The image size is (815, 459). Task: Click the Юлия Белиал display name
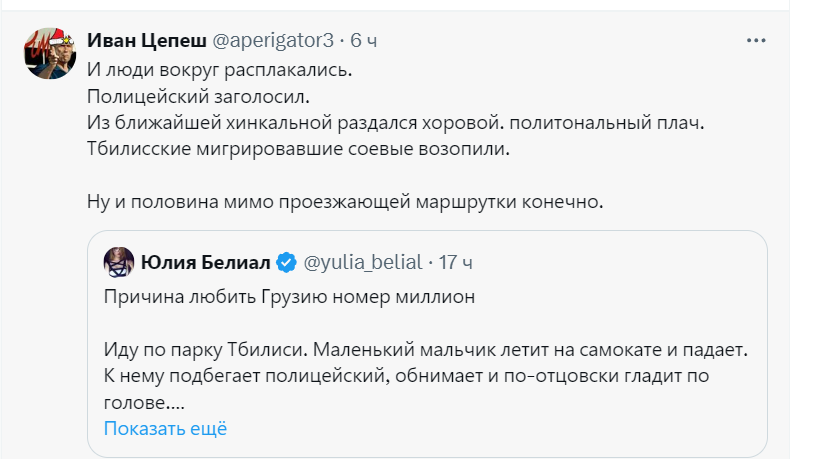click(205, 263)
